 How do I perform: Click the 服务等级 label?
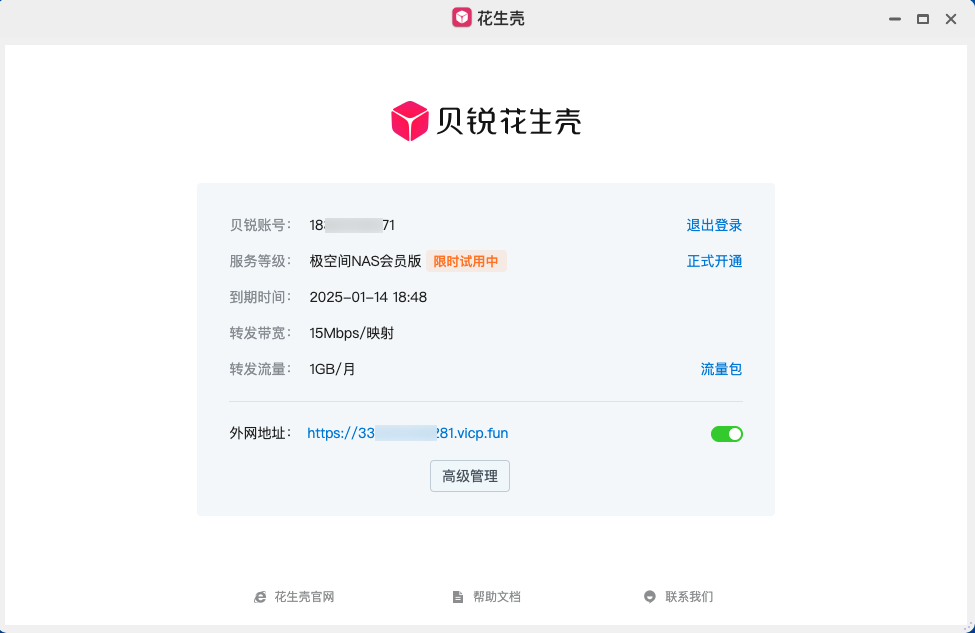pyautogui.click(x=260, y=261)
